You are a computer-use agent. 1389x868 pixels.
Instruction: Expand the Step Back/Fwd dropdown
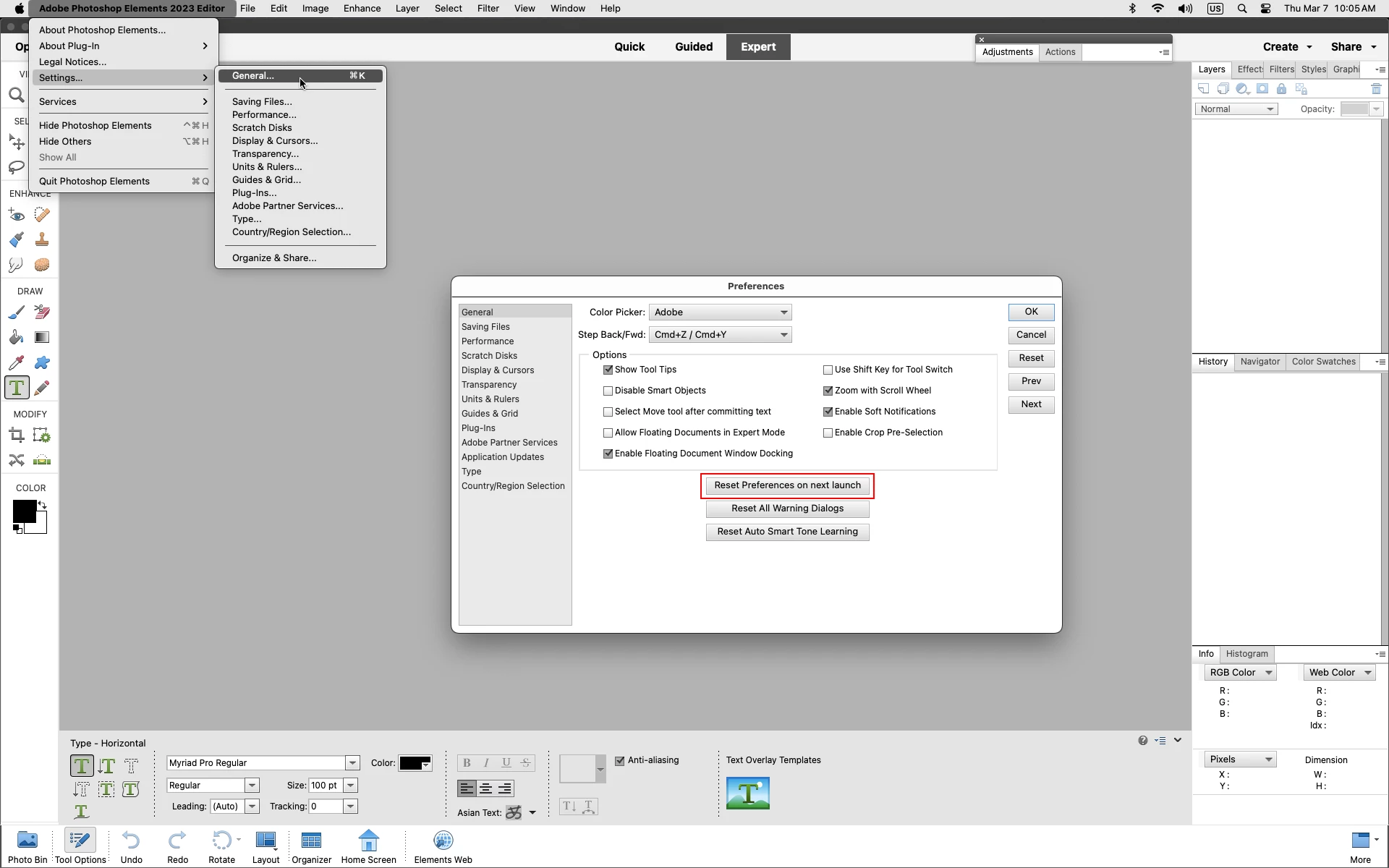[x=720, y=335]
